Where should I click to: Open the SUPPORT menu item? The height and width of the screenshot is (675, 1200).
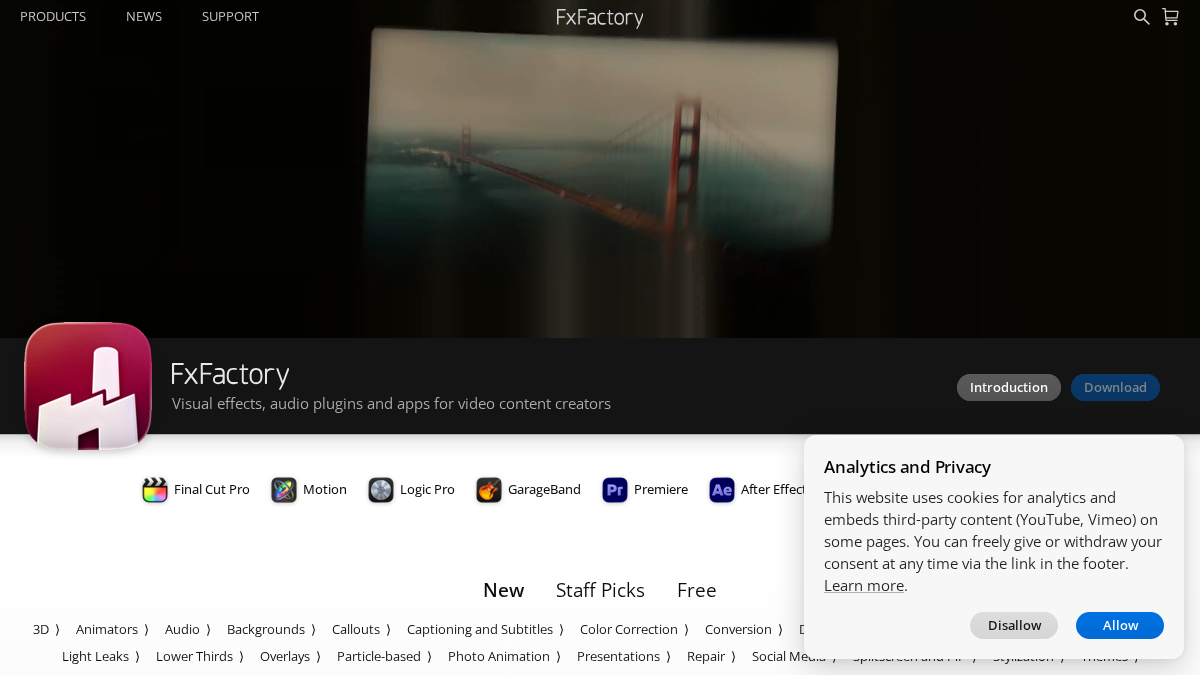[x=230, y=17]
